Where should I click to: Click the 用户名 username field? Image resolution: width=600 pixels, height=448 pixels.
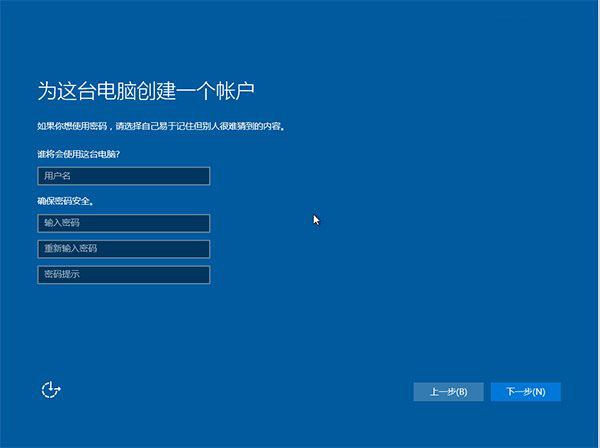[124, 176]
